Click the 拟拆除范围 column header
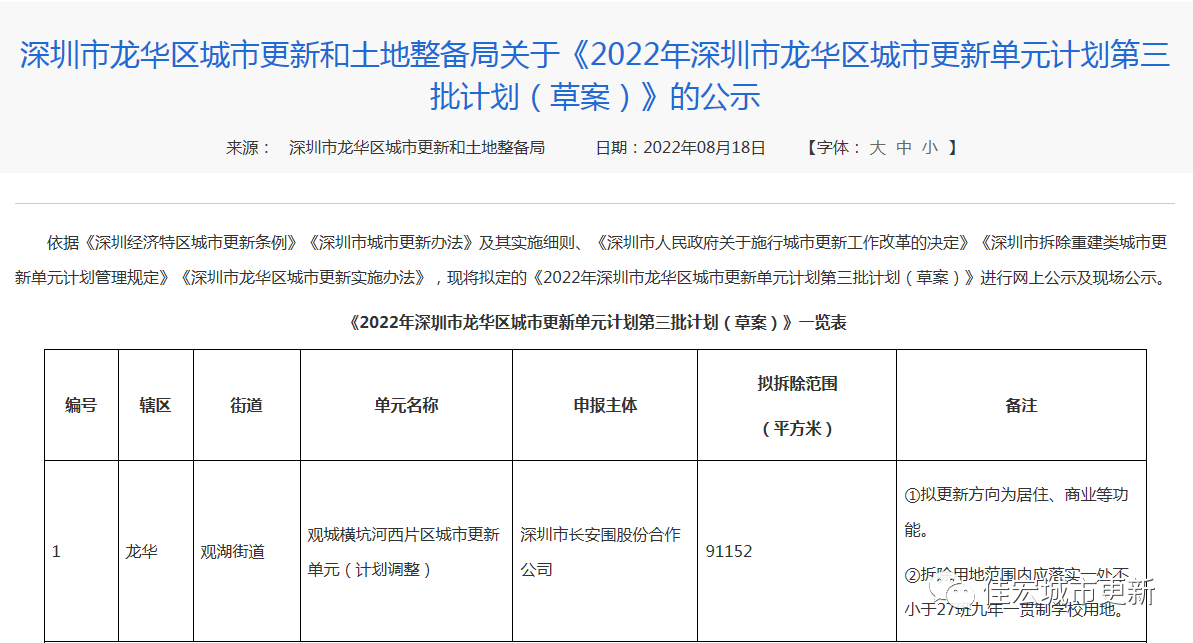Screen dimensions: 1193x643 point(797,384)
